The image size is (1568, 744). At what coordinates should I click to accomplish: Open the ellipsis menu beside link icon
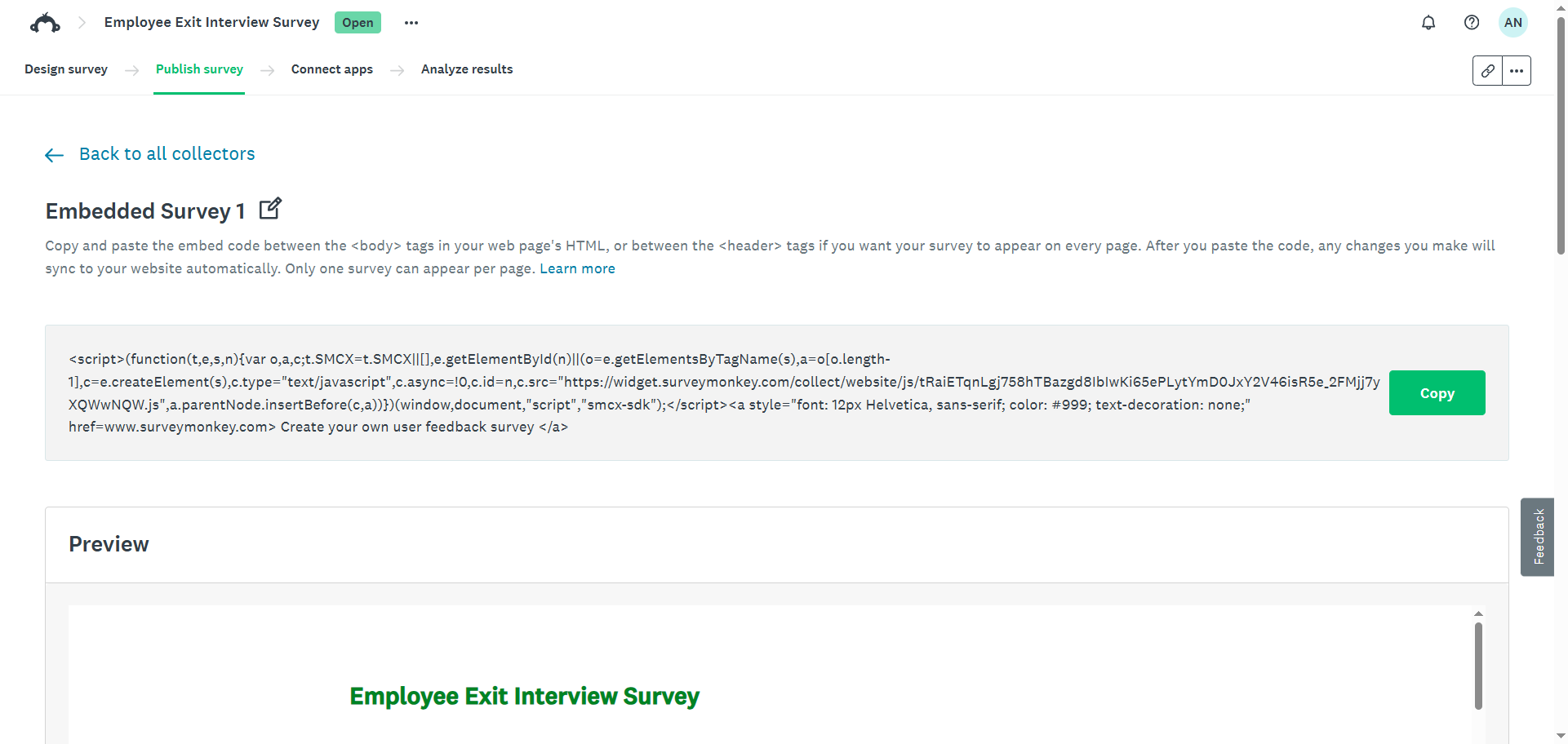[1517, 71]
